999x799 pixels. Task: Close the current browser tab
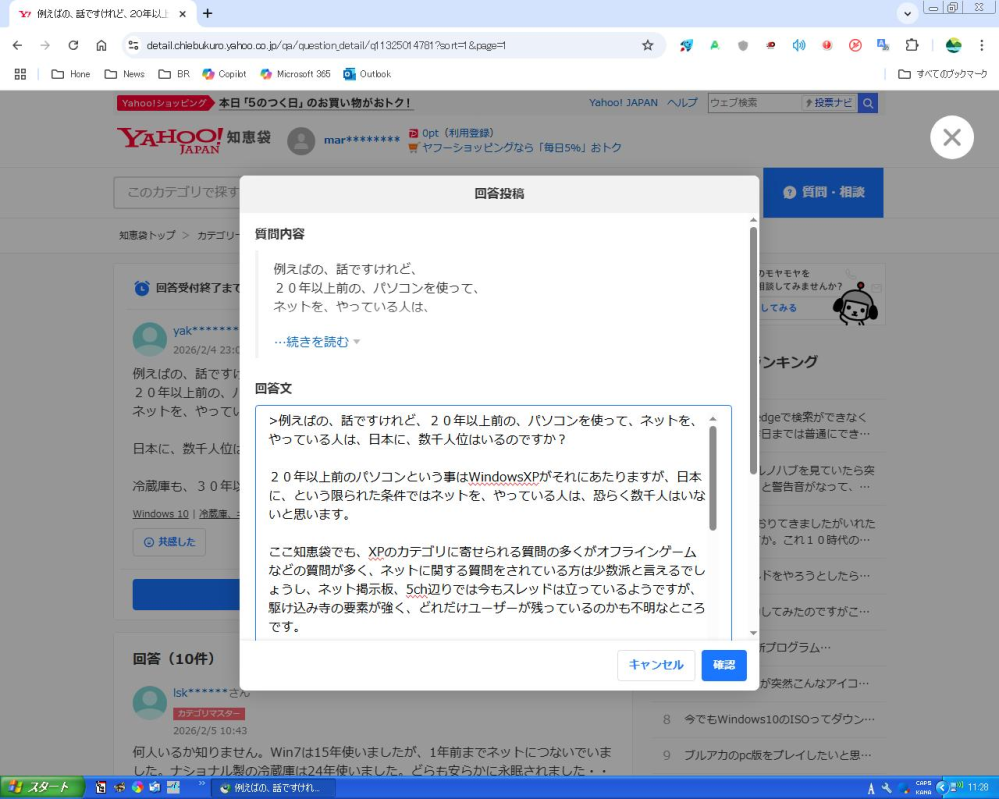pyautogui.click(x=182, y=13)
